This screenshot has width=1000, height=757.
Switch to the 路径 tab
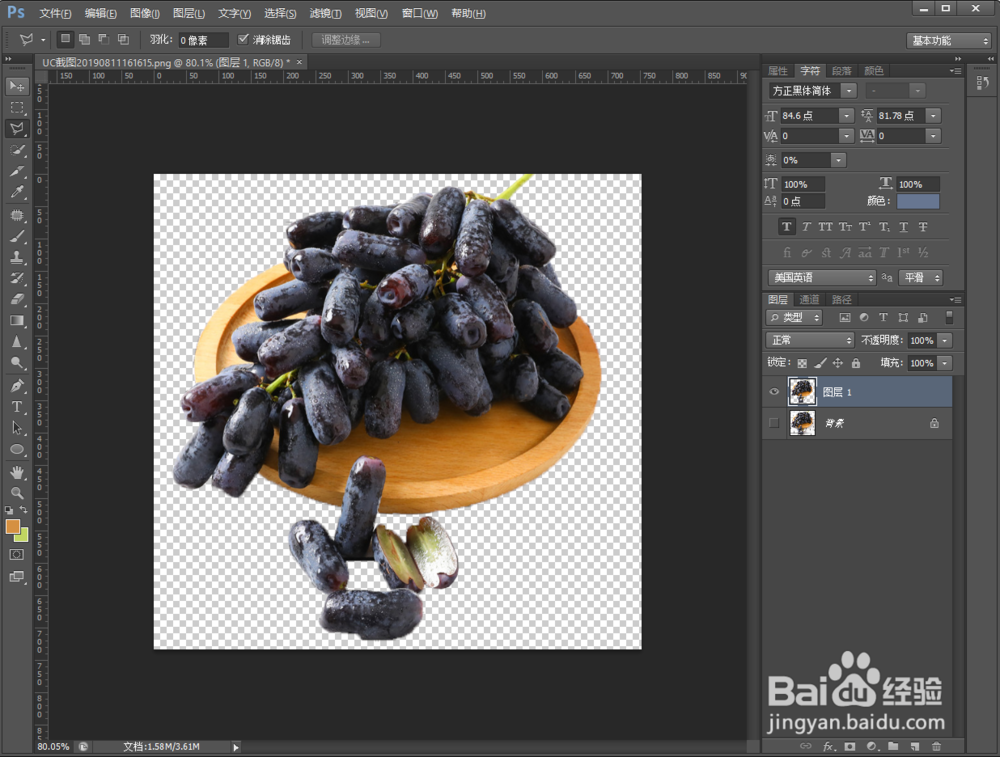click(841, 299)
